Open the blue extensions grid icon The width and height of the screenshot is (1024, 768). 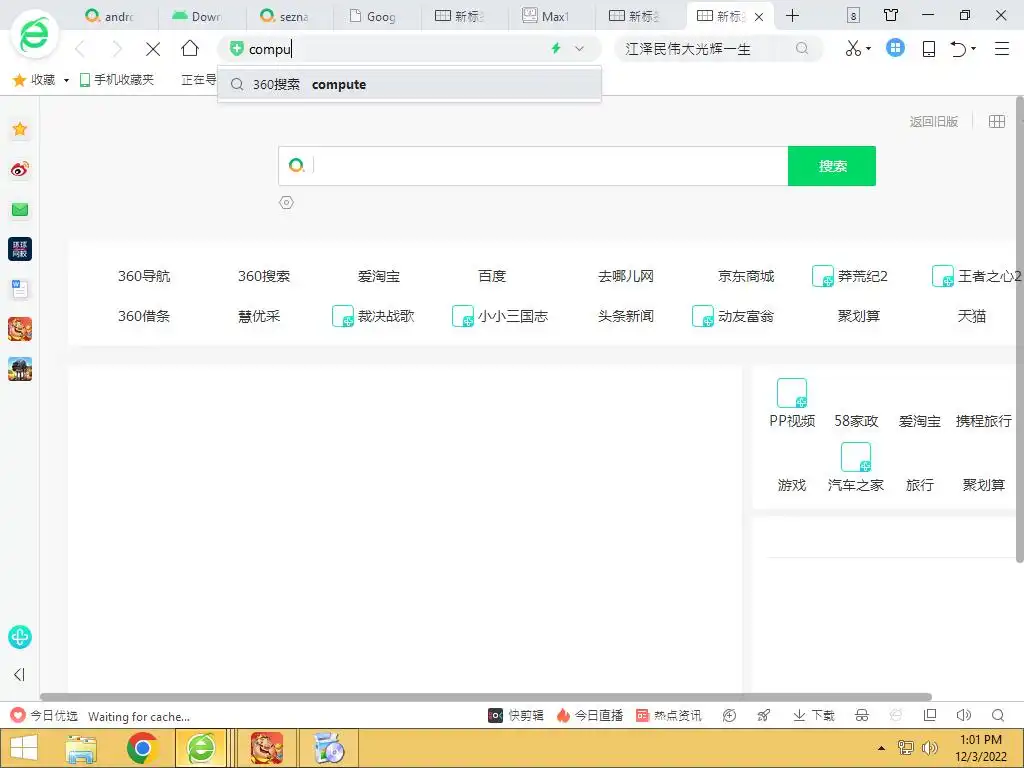pos(895,48)
